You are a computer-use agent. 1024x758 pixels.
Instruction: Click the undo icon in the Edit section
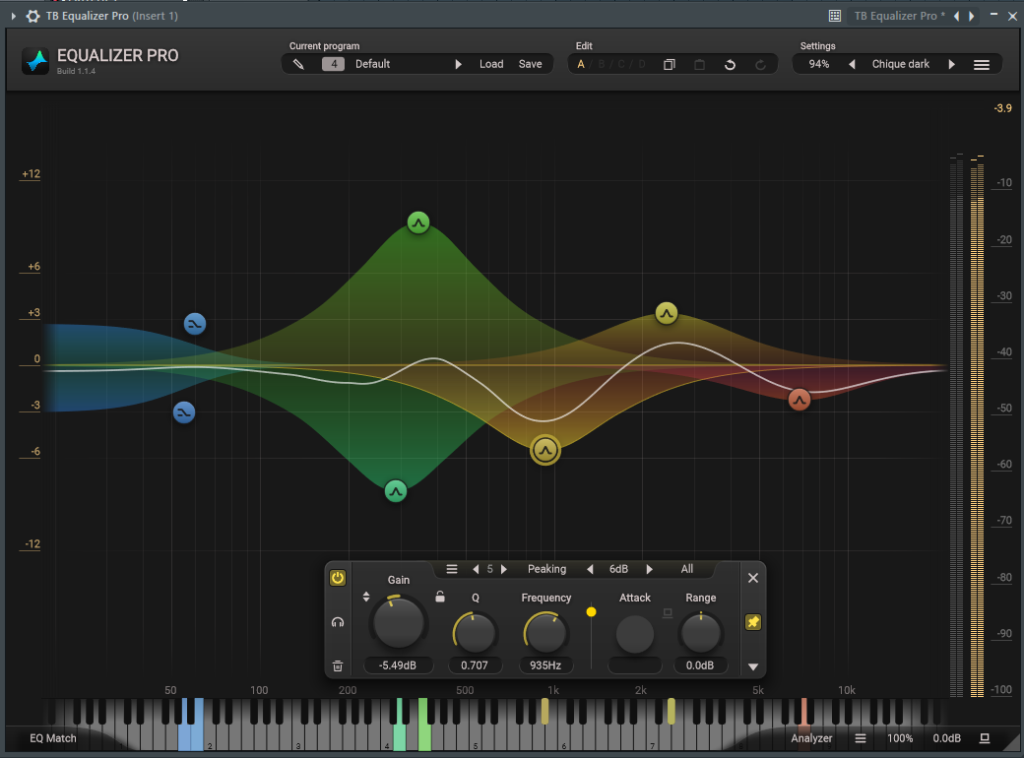pos(730,64)
